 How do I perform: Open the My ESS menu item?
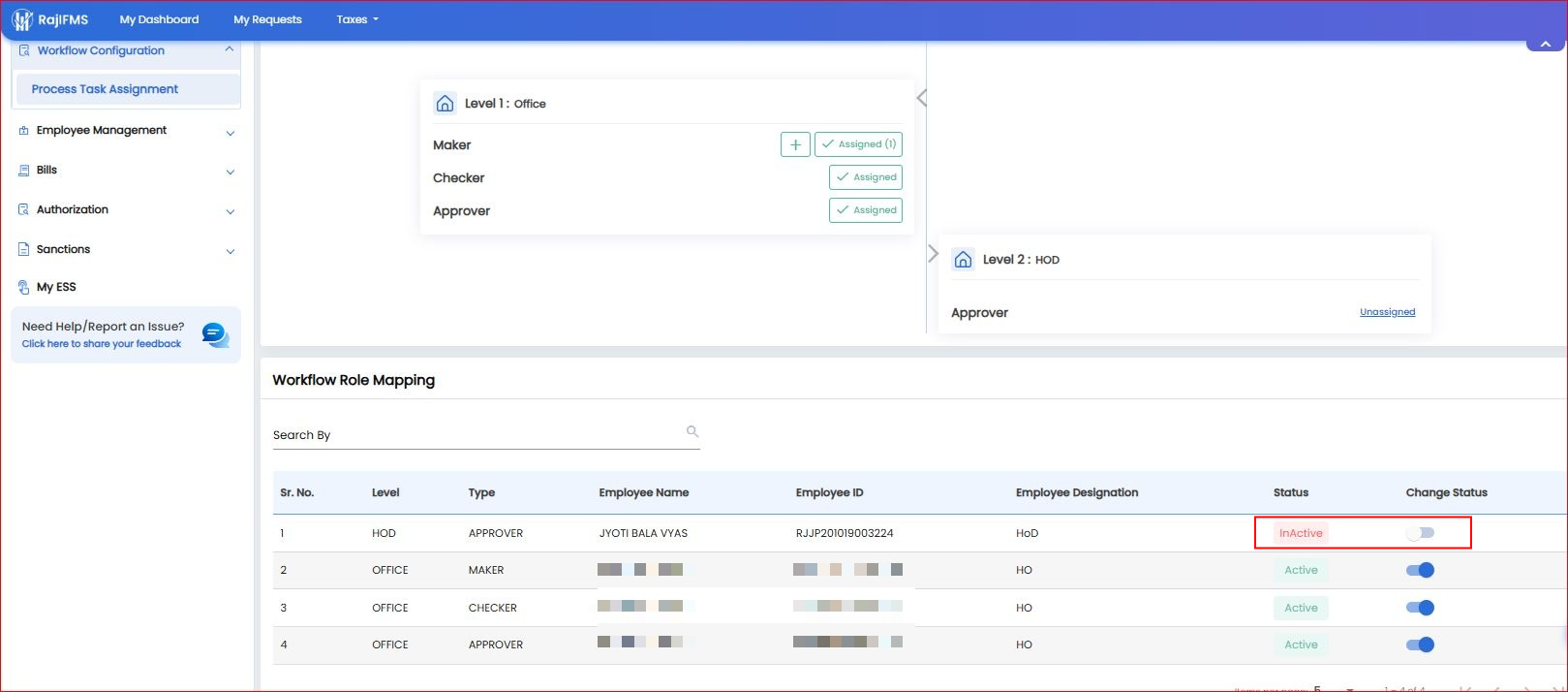point(56,288)
